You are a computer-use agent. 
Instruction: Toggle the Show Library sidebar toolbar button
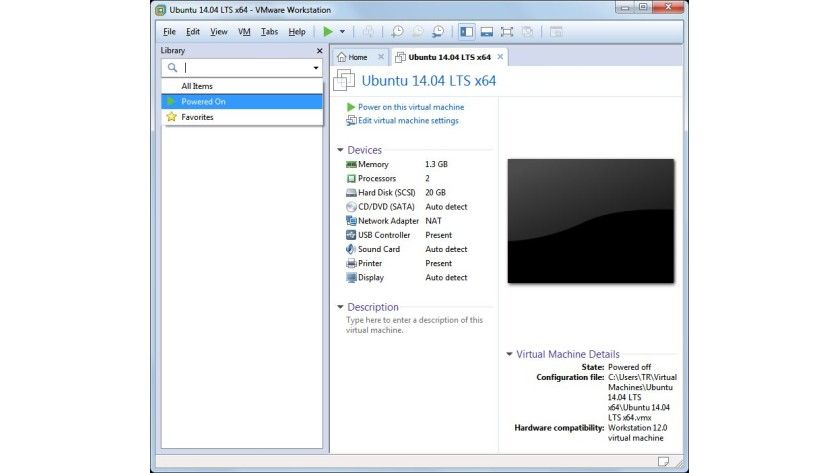pos(467,32)
